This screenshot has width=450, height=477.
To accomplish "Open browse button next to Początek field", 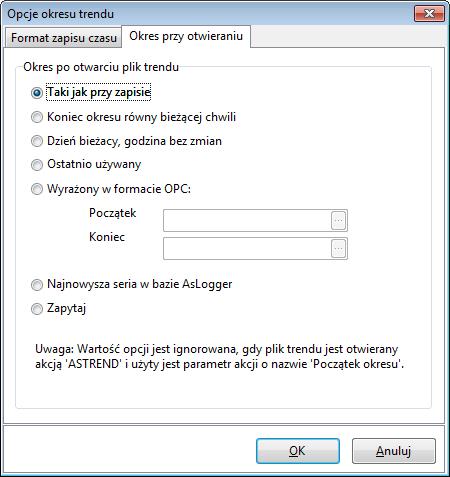I will pyautogui.click(x=338, y=221).
